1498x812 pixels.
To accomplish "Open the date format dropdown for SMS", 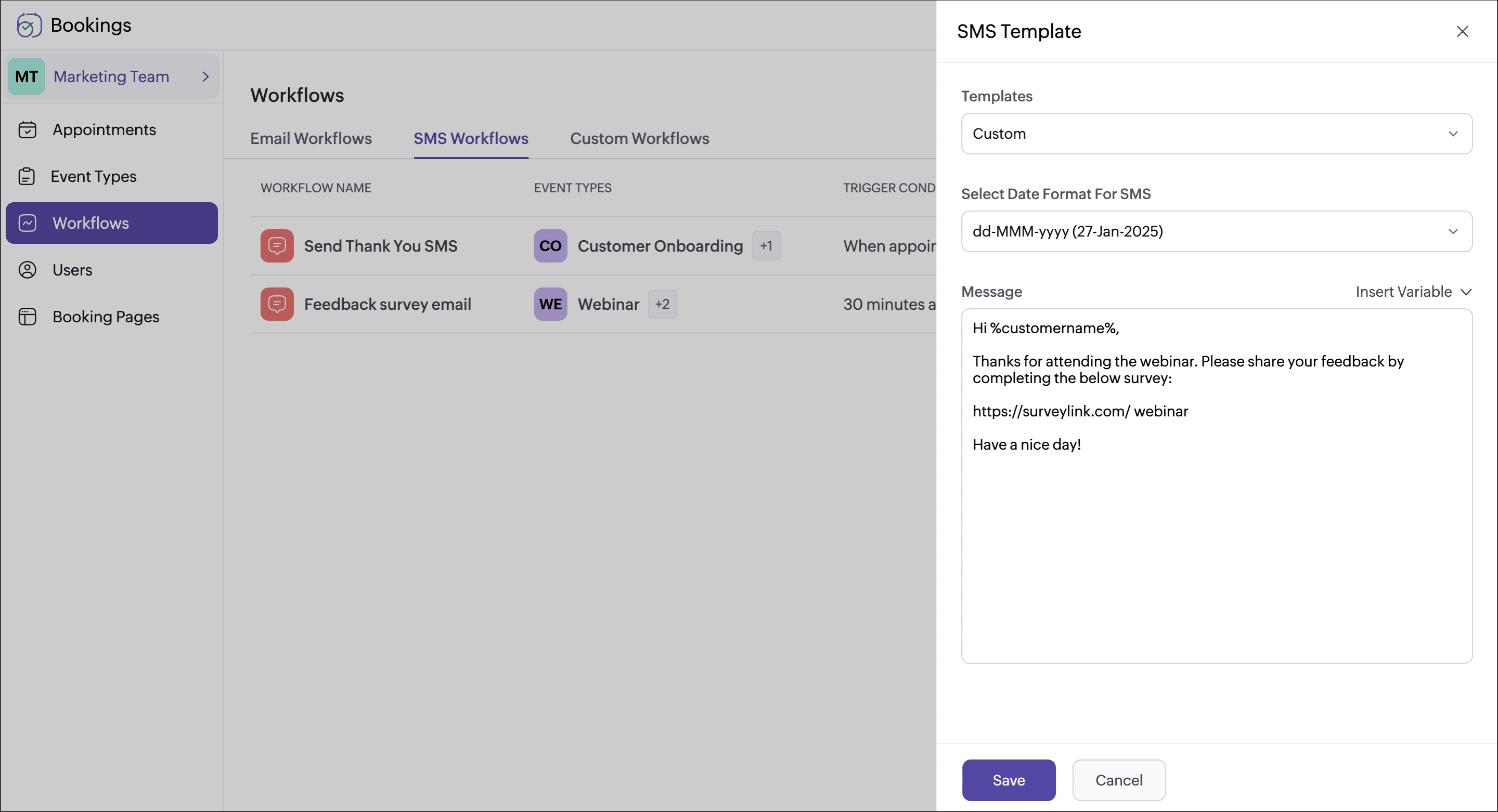I will tap(1216, 231).
